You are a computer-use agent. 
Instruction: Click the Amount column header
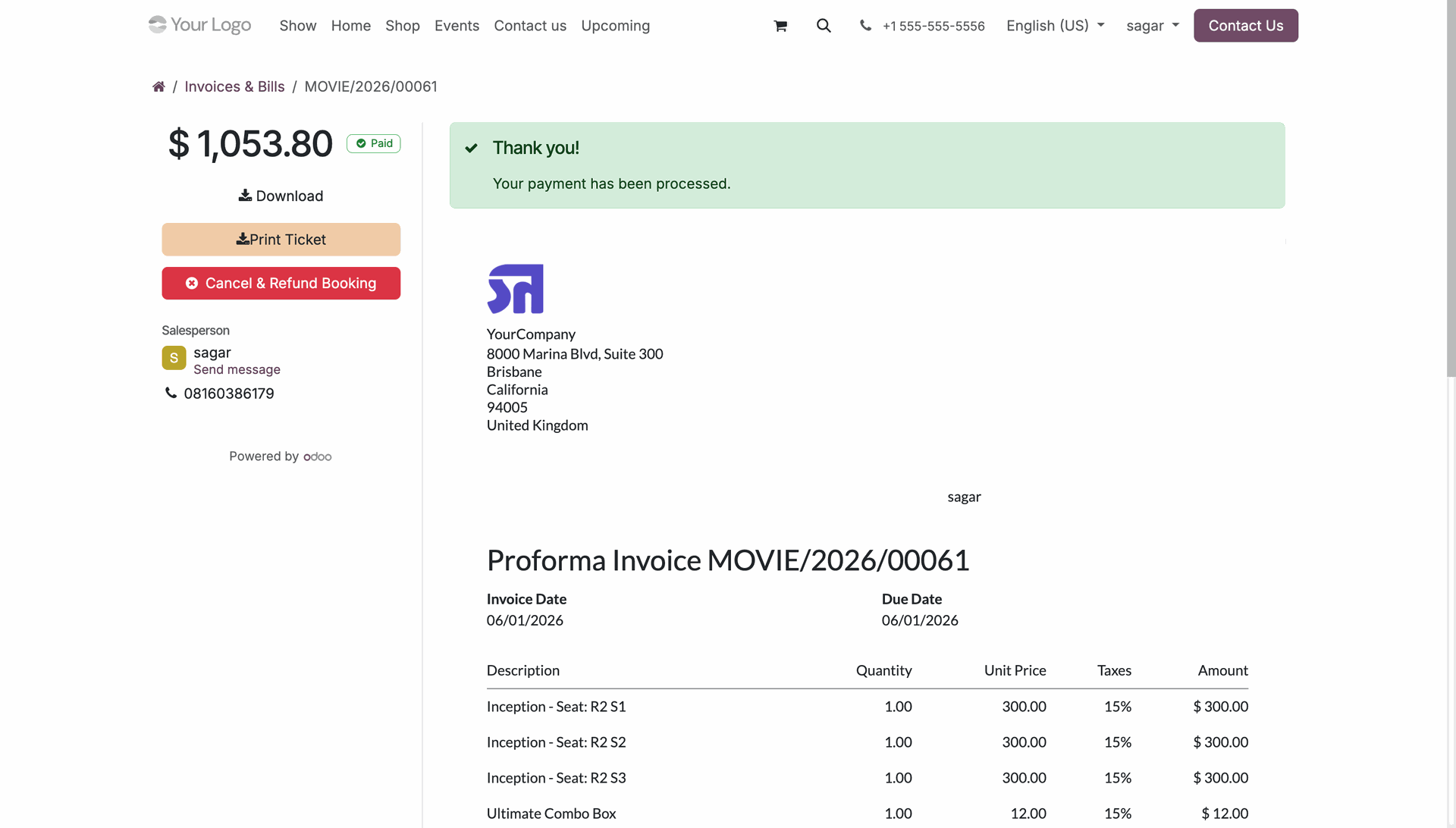point(1223,670)
